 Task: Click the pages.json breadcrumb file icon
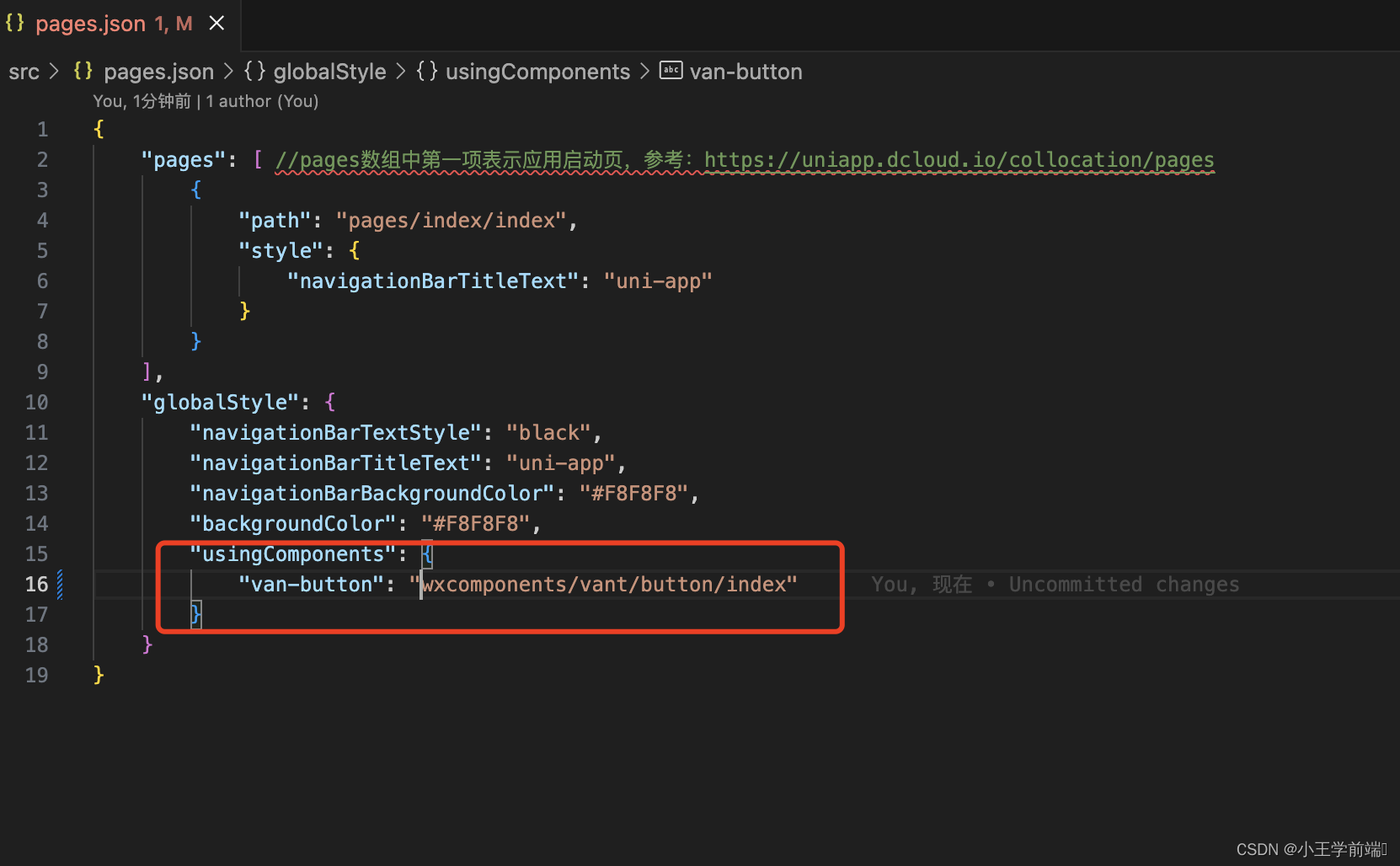coord(83,71)
